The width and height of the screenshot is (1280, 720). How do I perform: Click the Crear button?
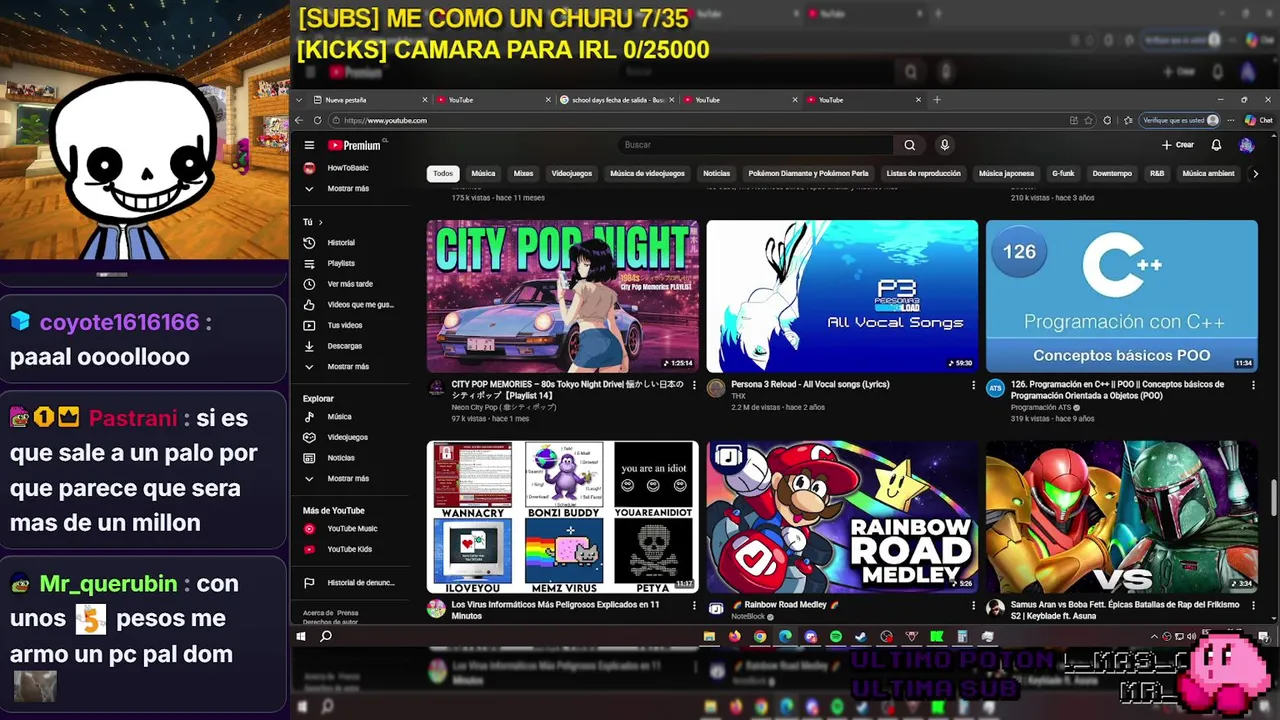point(1178,145)
